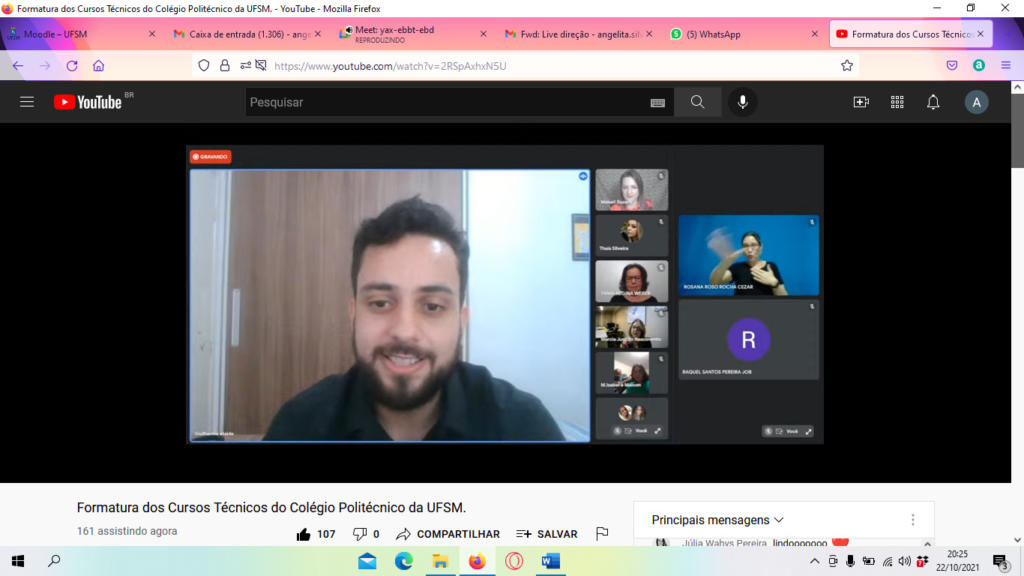
Task: Click the Pesquisar search input field
Action: (x=445, y=102)
